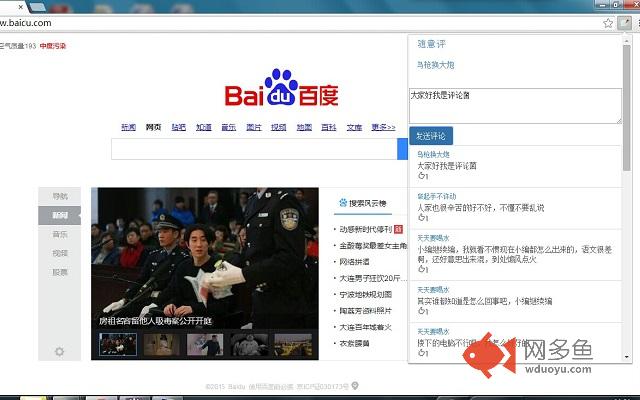This screenshot has height=400, width=640.
Task: Select the highlighted 新闻 tab in left sidebar
Action: (60, 215)
